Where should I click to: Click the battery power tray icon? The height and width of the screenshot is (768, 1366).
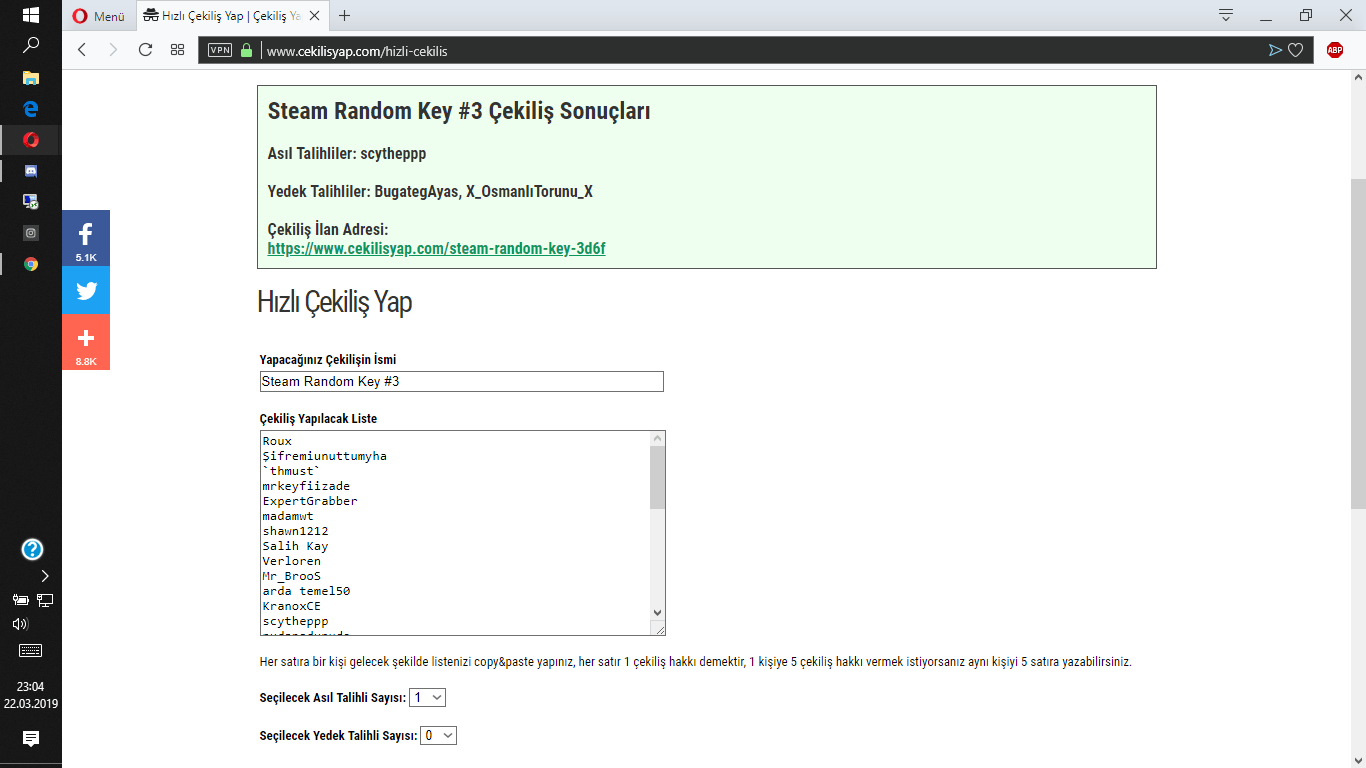click(20, 600)
